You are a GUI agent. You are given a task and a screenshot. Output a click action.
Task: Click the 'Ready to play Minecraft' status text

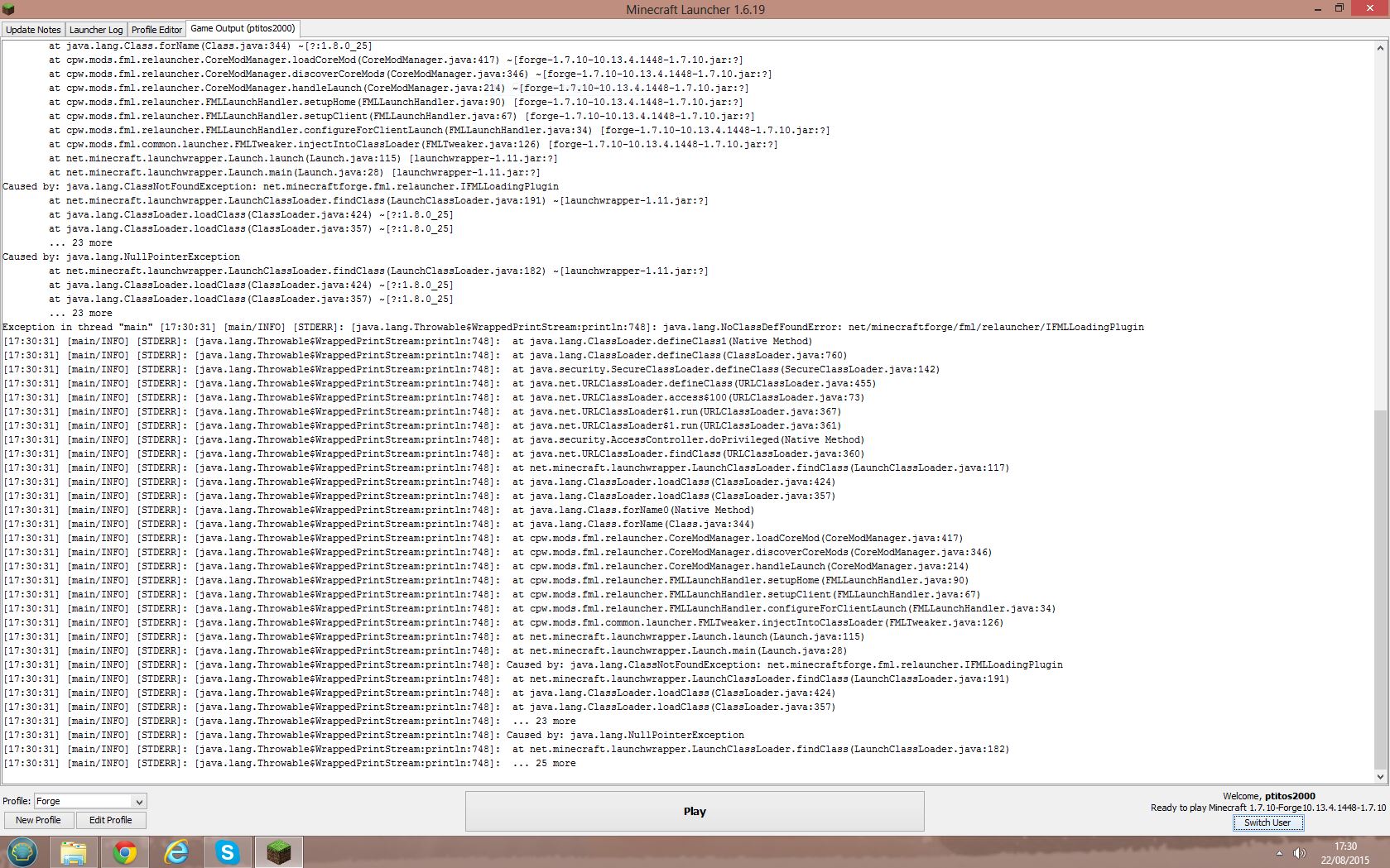(1267, 808)
